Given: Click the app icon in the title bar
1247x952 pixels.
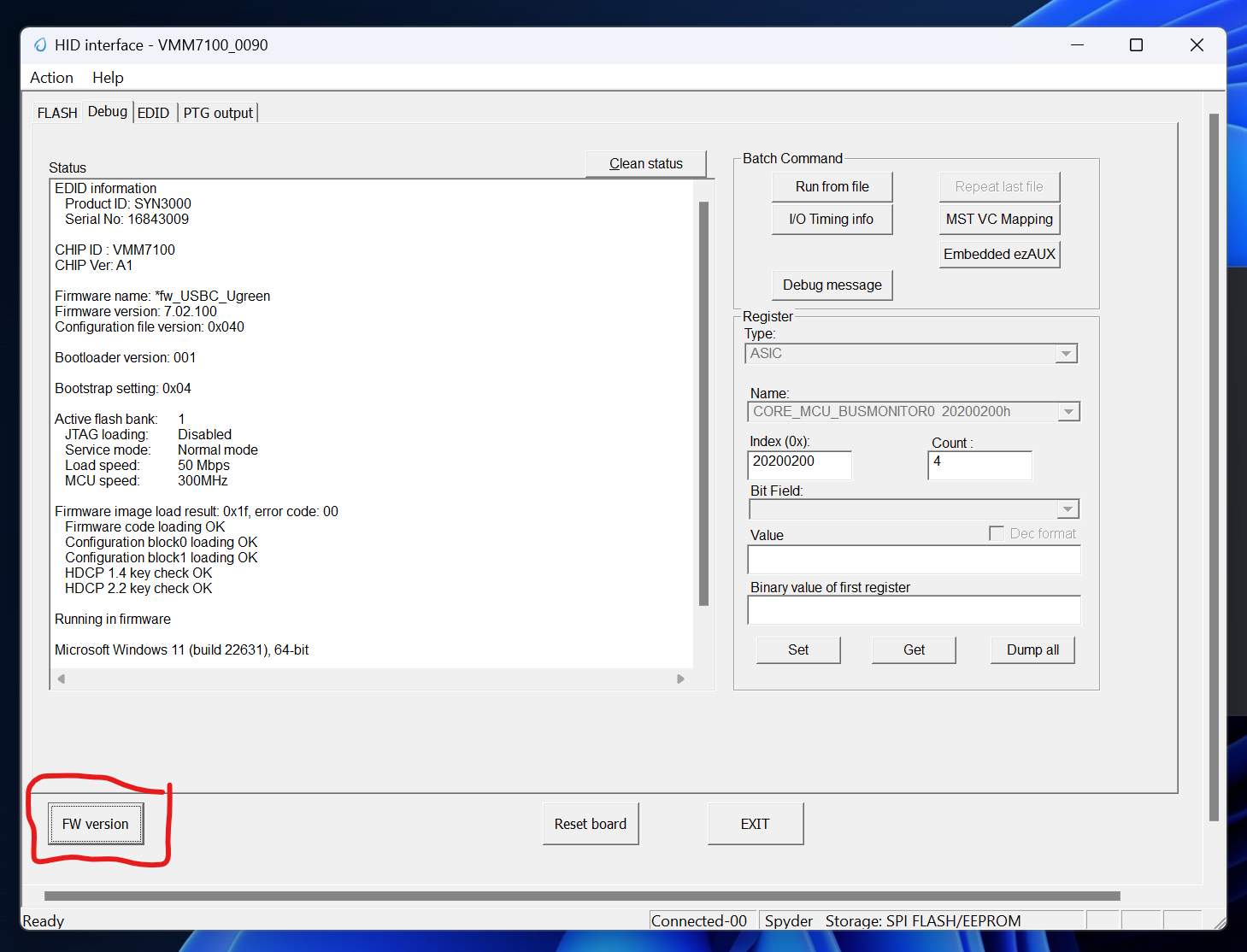Looking at the screenshot, I should 40,45.
